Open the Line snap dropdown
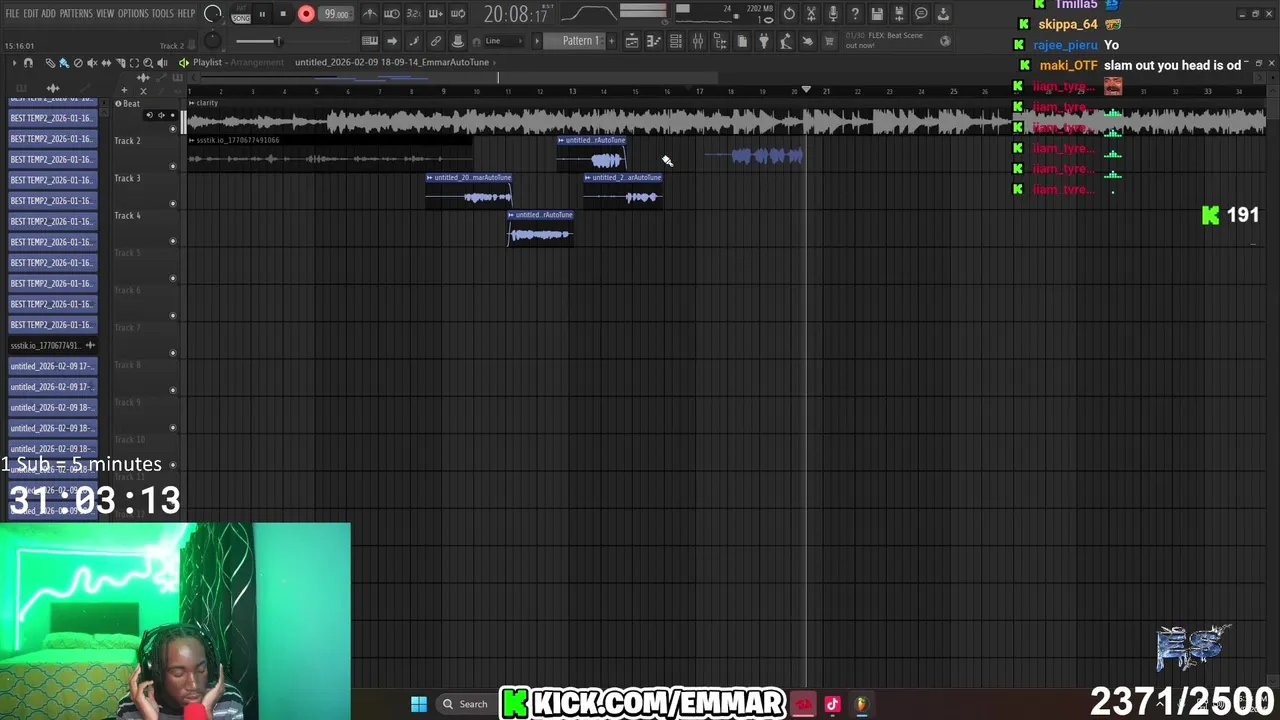 tap(503, 41)
